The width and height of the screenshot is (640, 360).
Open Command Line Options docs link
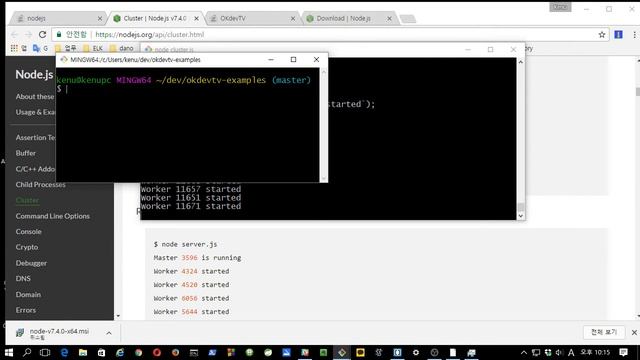[x=53, y=216]
